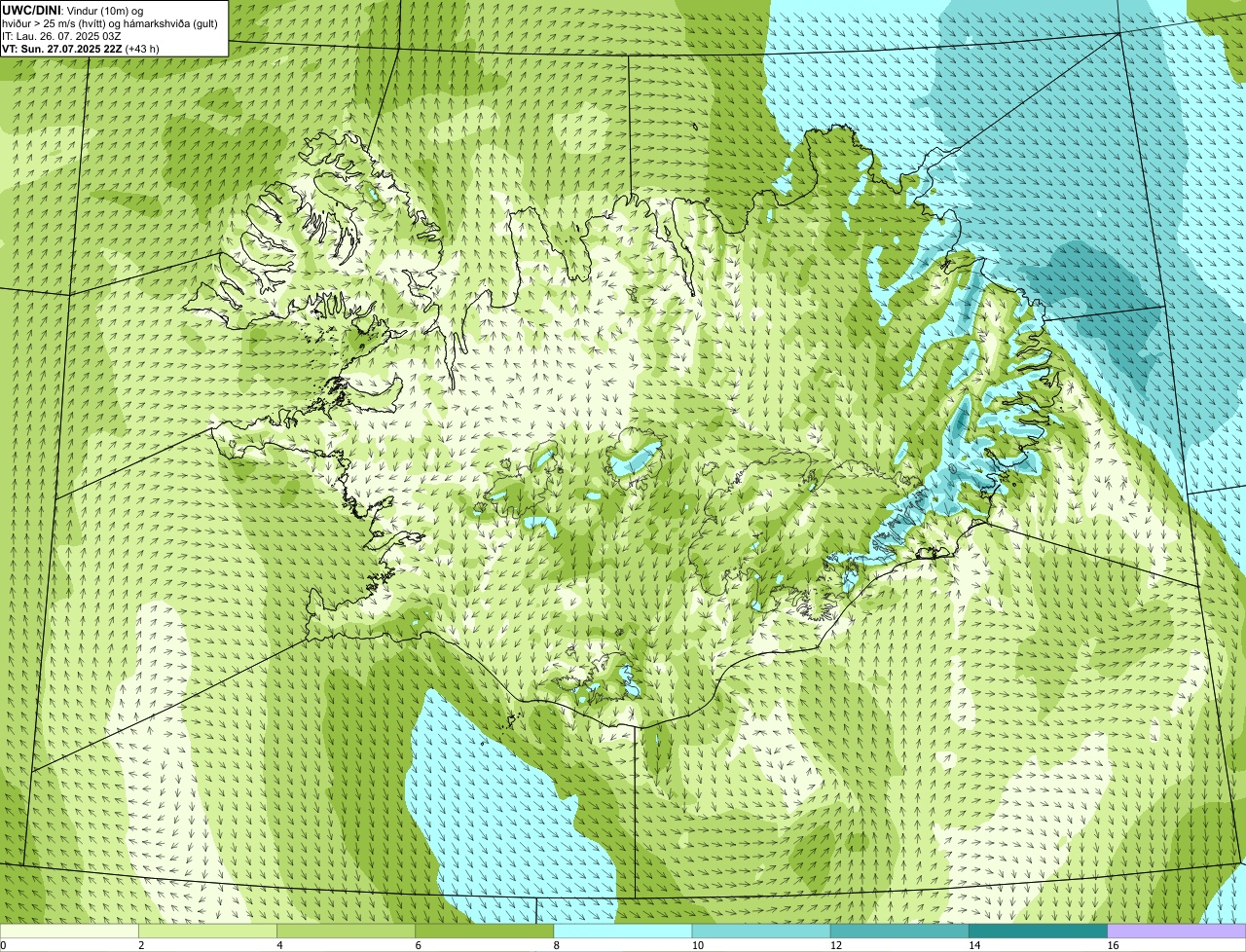The image size is (1246, 952).
Task: Click the 6–8 m/s darker green legend swatch
Action: [x=486, y=932]
